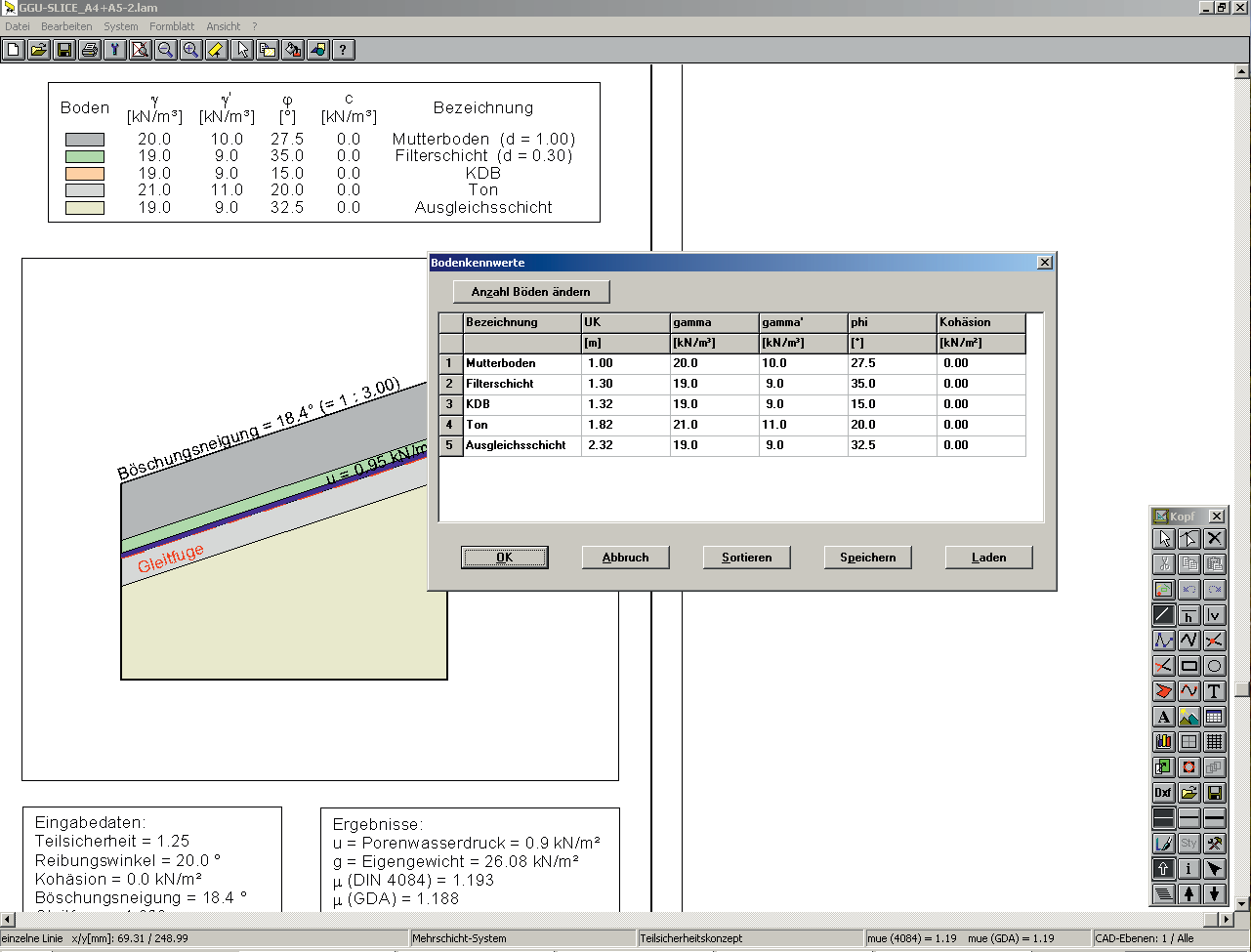The height and width of the screenshot is (952, 1251).
Task: Click the 'i' info icon in Kopf palette
Action: 1189,869
